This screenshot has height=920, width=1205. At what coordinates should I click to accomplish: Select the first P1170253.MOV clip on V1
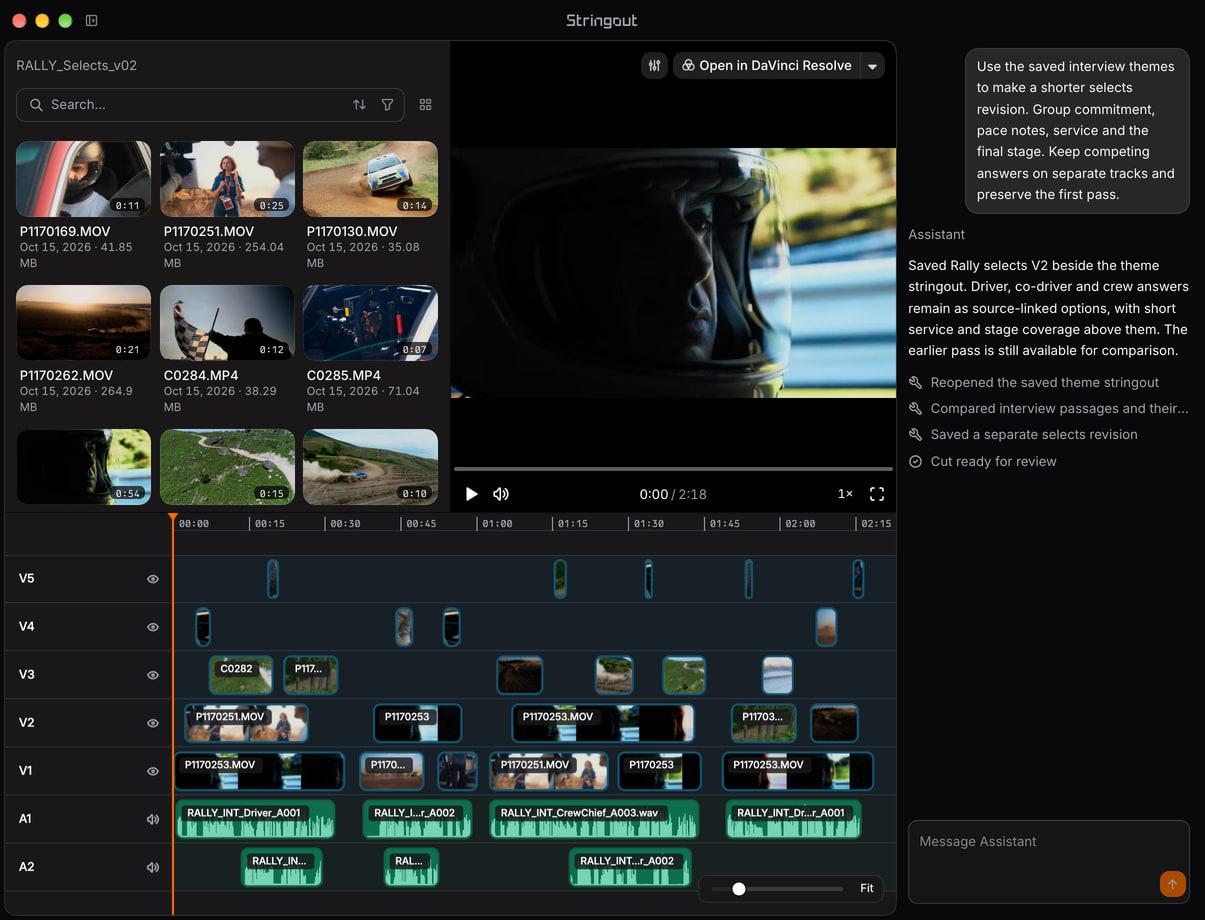point(259,771)
